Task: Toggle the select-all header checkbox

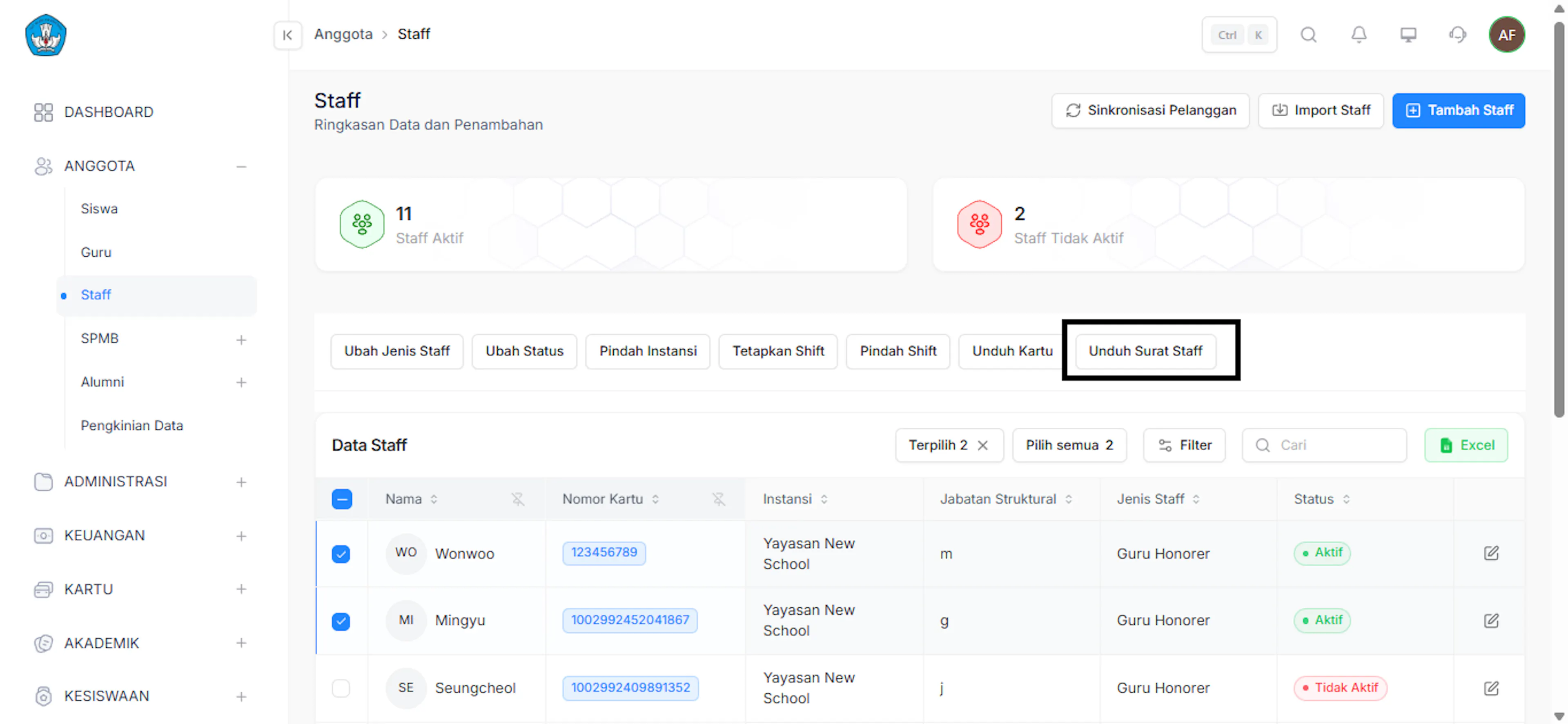Action: pyautogui.click(x=341, y=499)
